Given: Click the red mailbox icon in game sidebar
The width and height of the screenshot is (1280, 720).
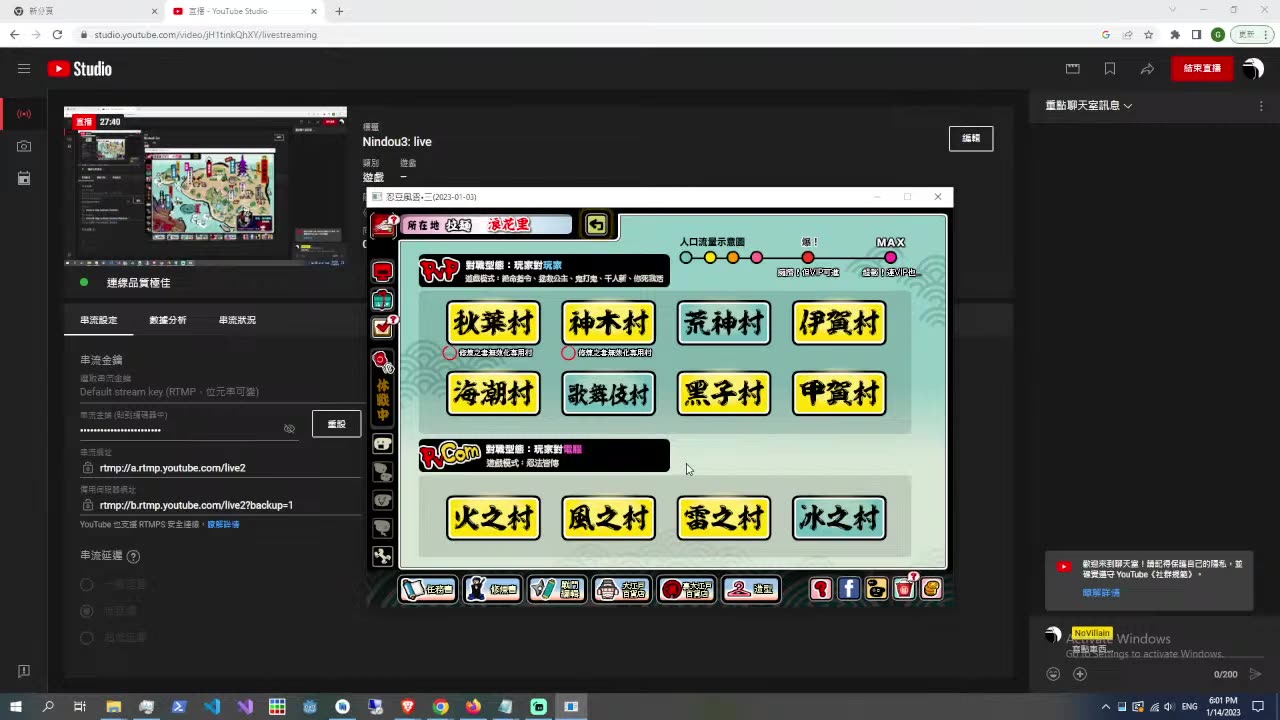Looking at the screenshot, I should 382,271.
